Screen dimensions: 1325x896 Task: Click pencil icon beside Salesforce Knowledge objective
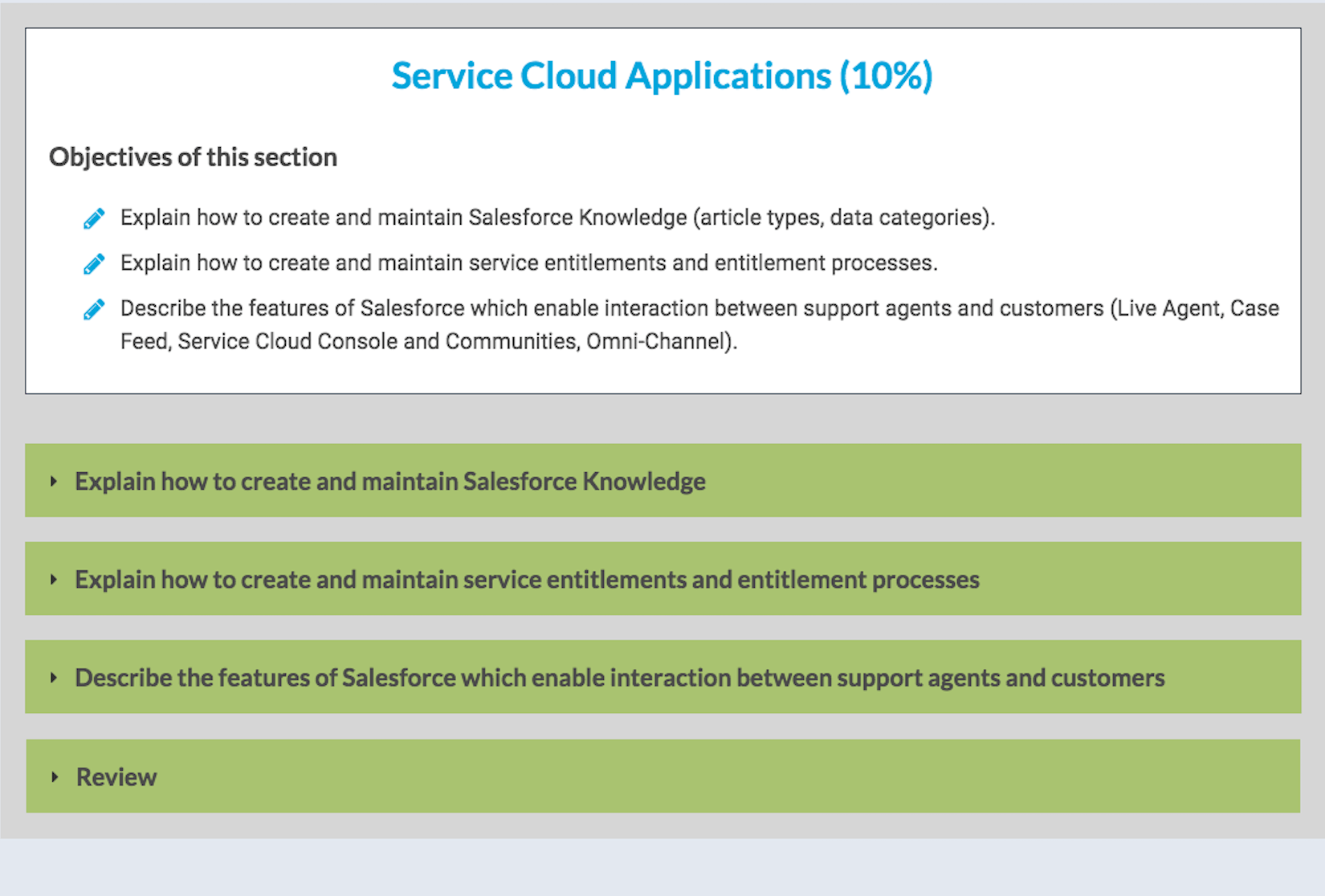pyautogui.click(x=94, y=218)
